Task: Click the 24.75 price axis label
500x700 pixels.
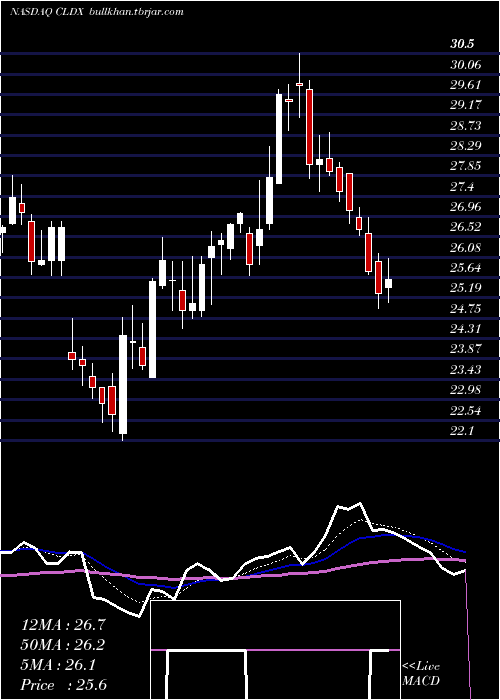Action: click(466, 308)
